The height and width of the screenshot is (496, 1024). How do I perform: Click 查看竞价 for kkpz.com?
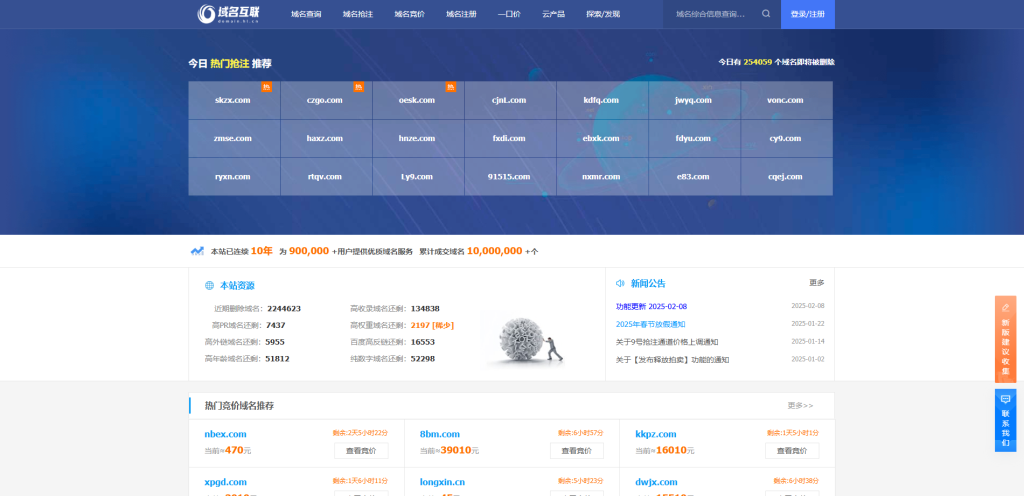[x=792, y=451]
